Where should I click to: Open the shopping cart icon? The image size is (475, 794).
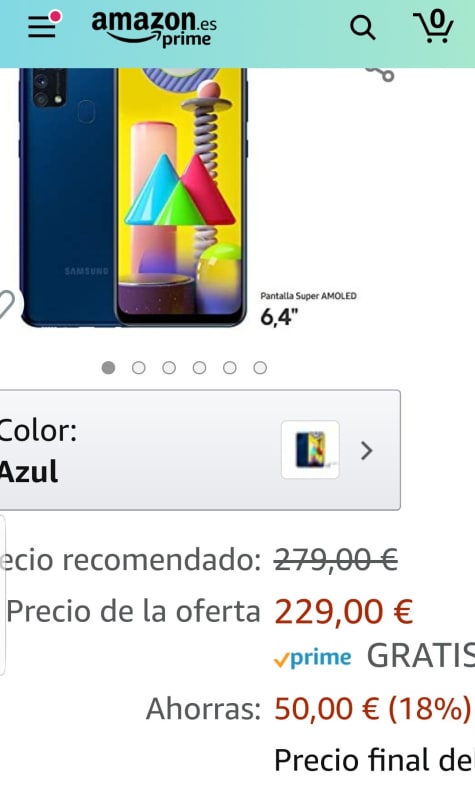(433, 26)
